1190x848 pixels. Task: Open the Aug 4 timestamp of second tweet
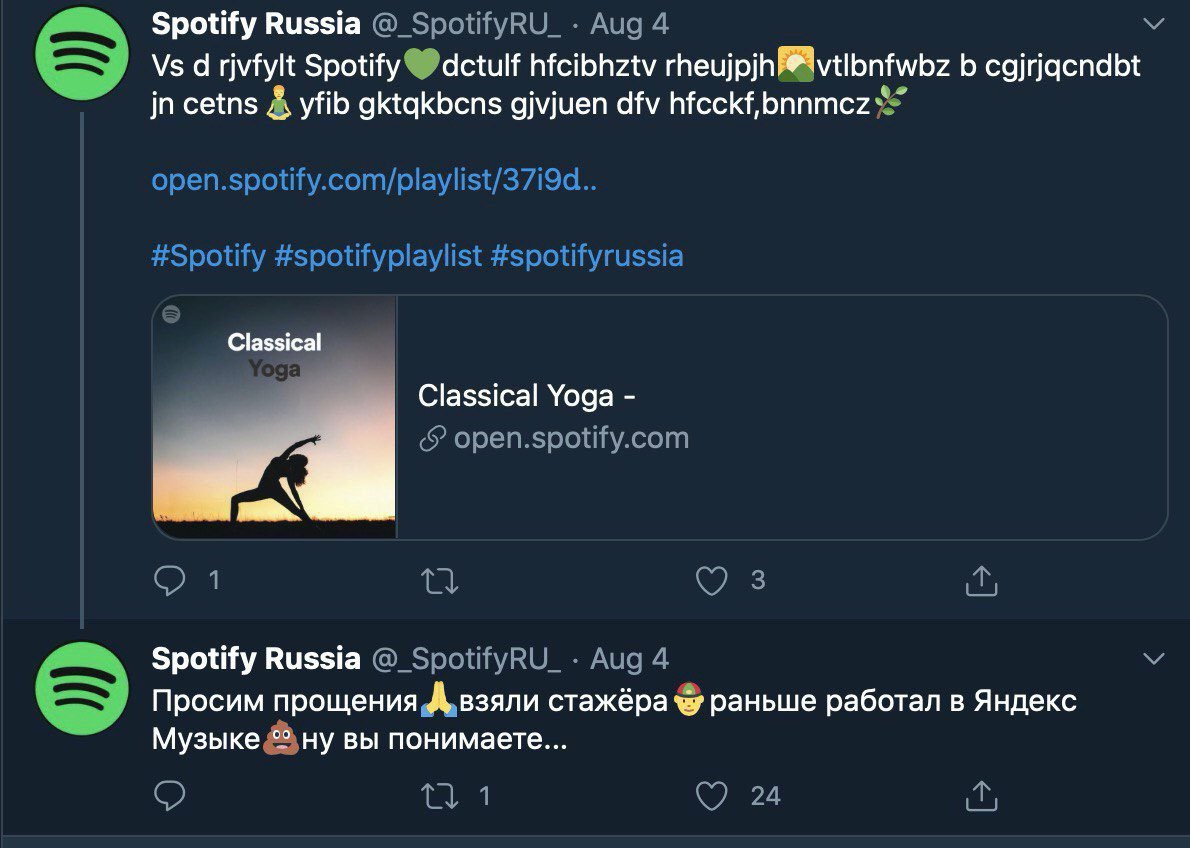[629, 659]
